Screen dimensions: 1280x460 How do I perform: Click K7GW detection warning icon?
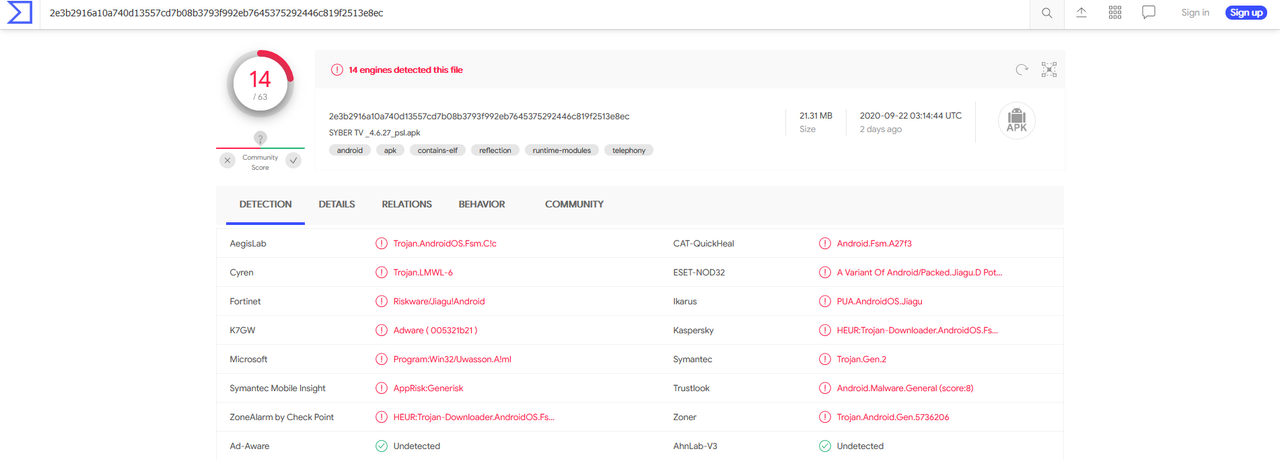coord(381,330)
